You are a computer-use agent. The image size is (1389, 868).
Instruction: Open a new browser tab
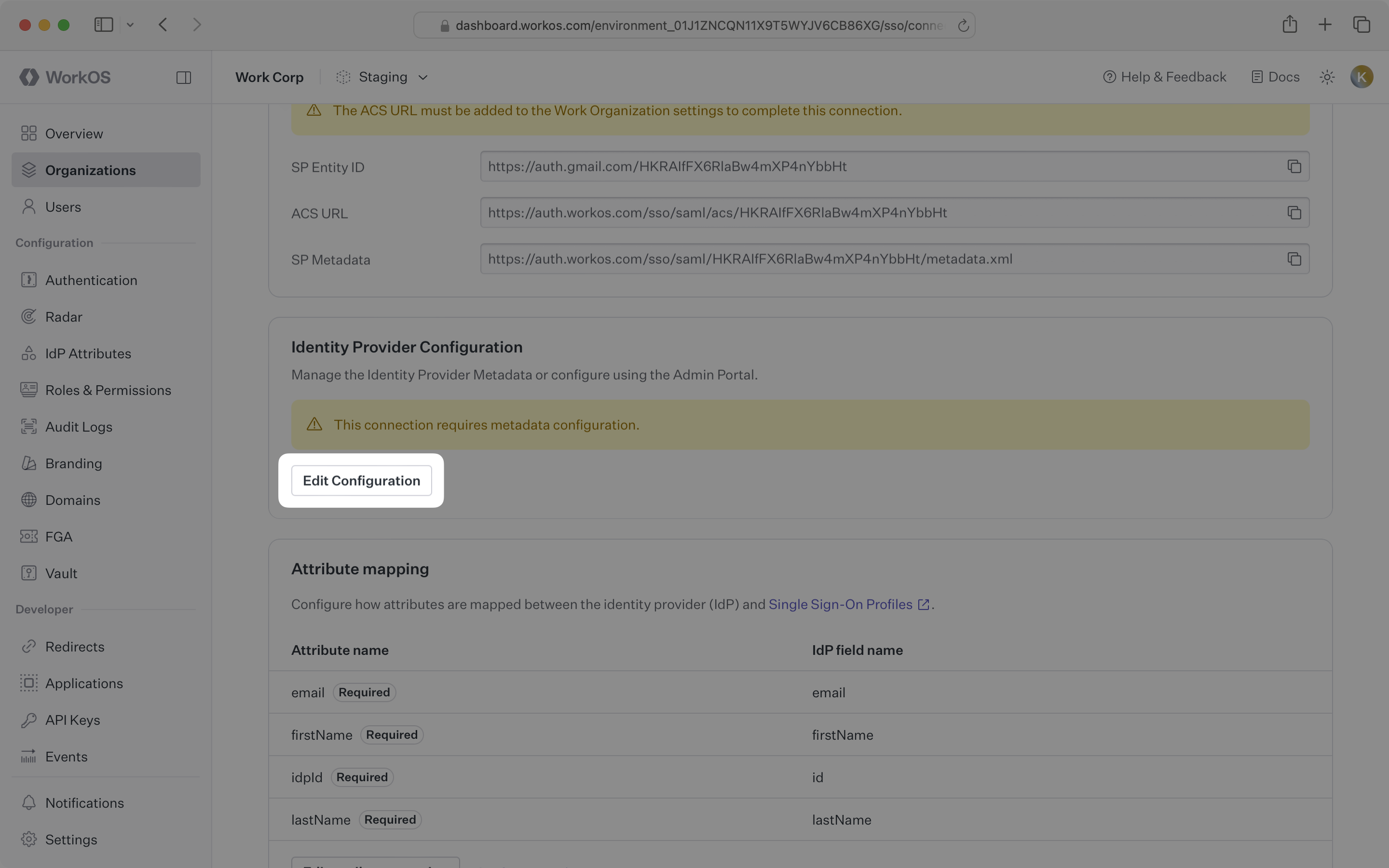pos(1325,25)
